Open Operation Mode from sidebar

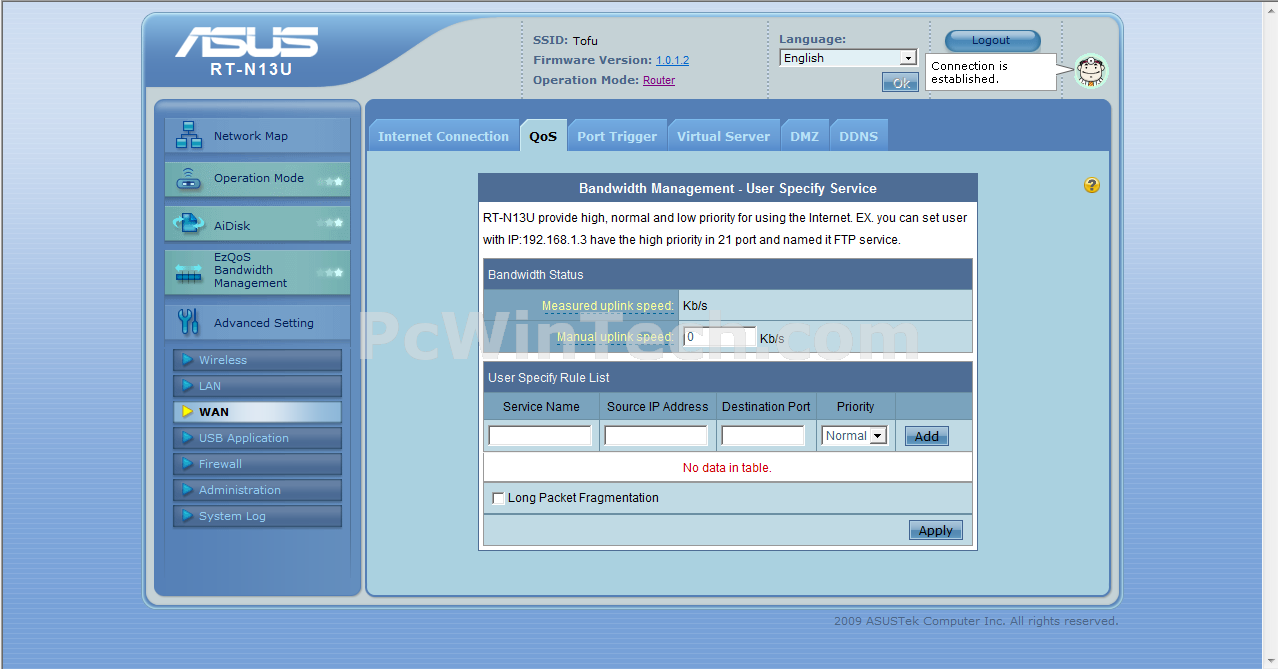point(257,179)
